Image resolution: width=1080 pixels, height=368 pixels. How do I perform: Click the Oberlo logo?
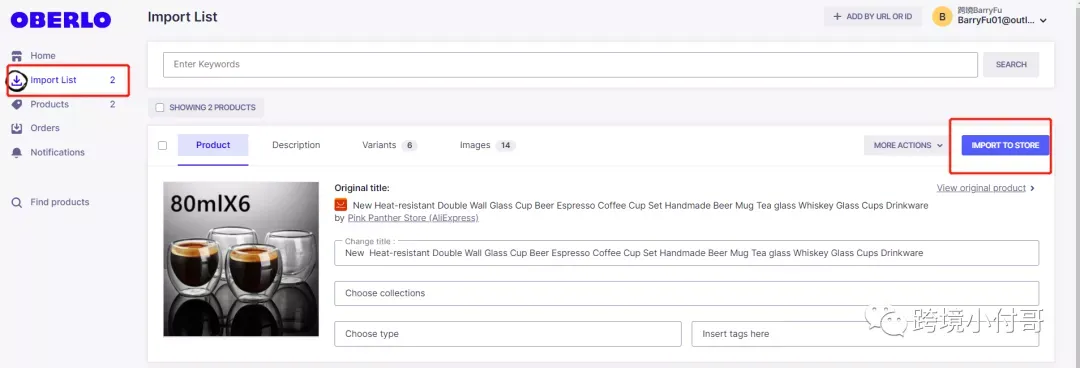(x=61, y=20)
